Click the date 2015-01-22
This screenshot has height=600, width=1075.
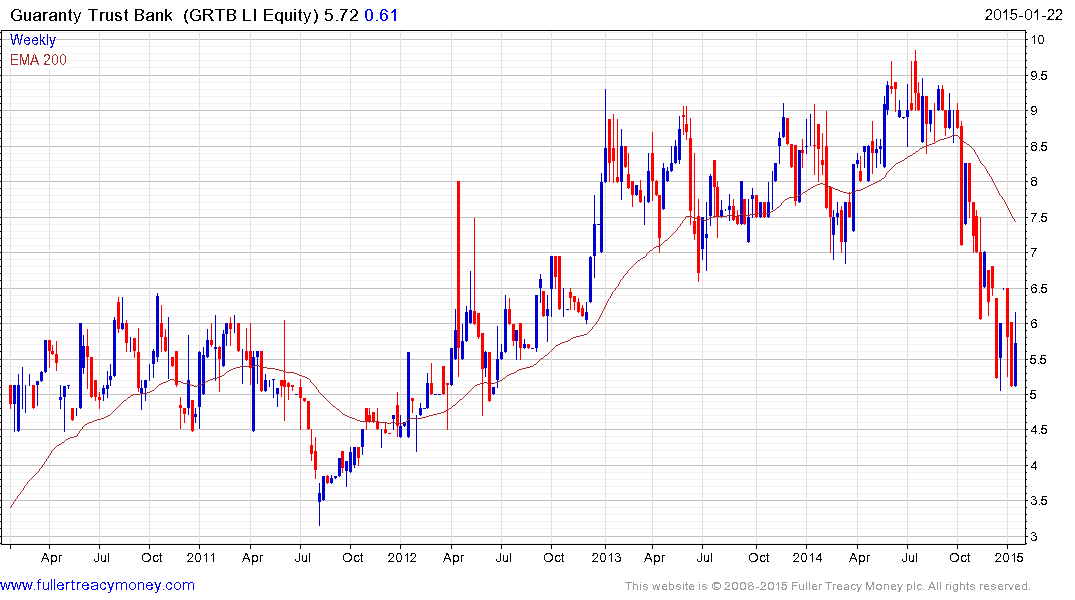coord(1022,15)
